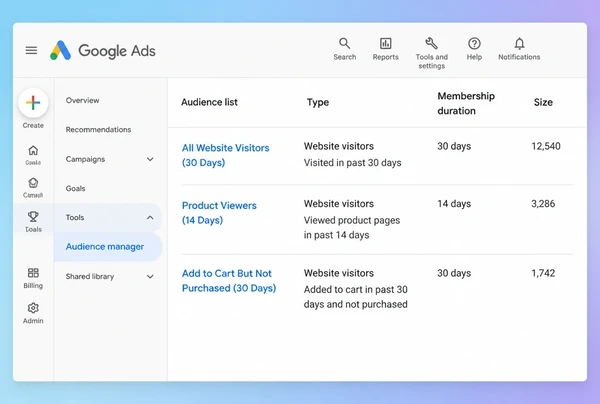Viewport: 600px width, 404px height.
Task: Open the Recommendations menu item
Action: pos(98,130)
